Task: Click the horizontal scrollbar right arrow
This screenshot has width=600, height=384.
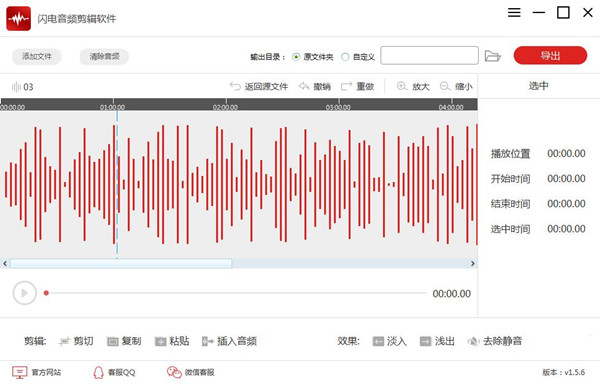Action: (x=473, y=264)
